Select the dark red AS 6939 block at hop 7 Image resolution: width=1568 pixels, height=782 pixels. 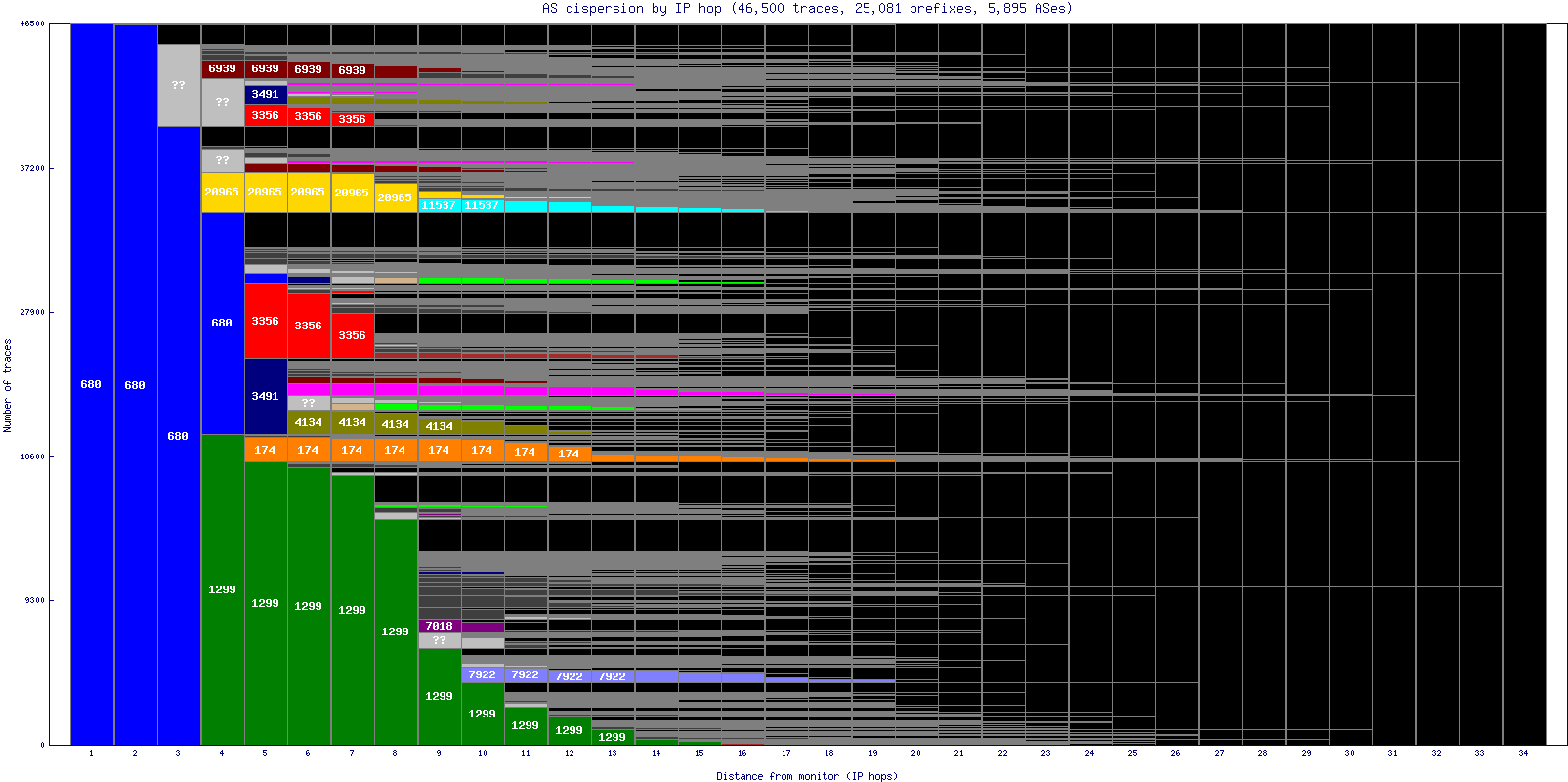point(353,70)
